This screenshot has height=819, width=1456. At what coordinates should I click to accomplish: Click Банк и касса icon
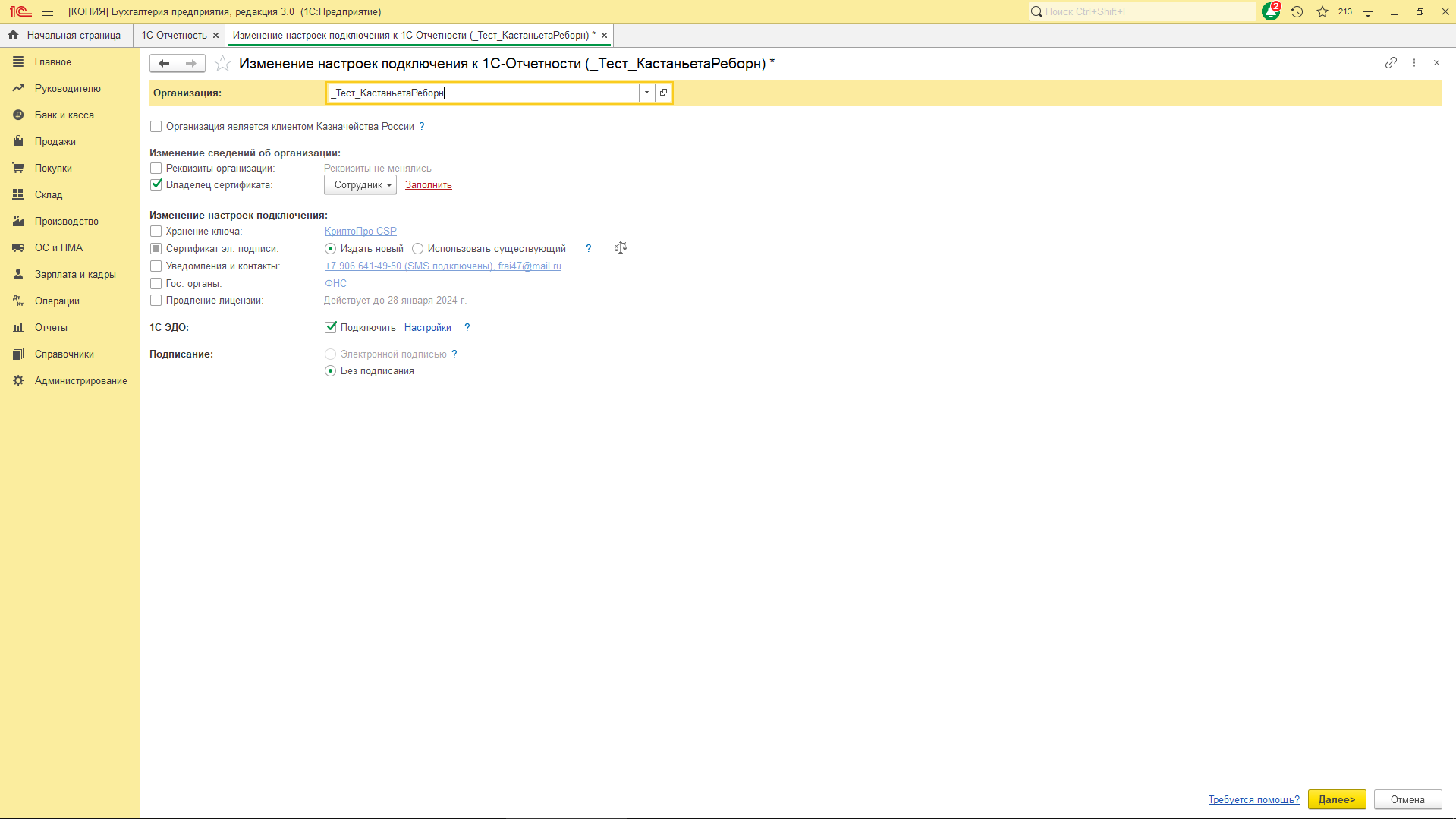(18, 115)
